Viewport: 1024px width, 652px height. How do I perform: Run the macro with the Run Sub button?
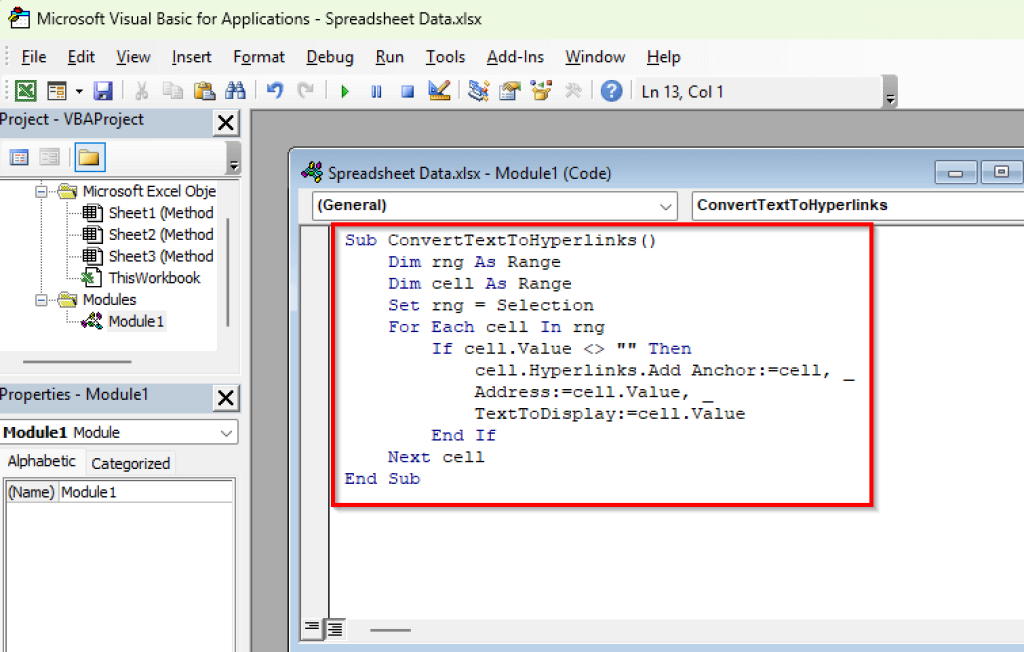(344, 91)
